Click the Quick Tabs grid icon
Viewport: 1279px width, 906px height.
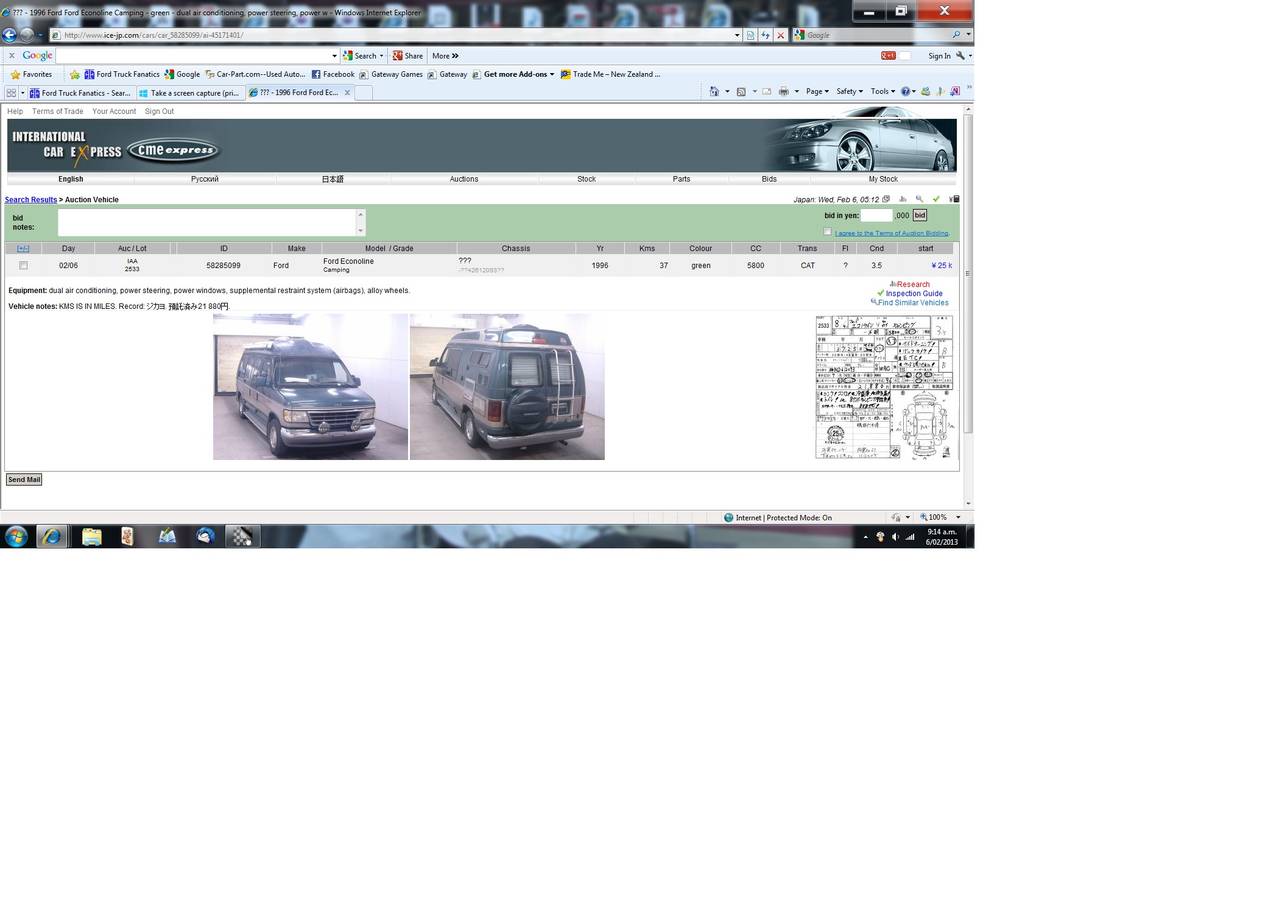coord(11,93)
